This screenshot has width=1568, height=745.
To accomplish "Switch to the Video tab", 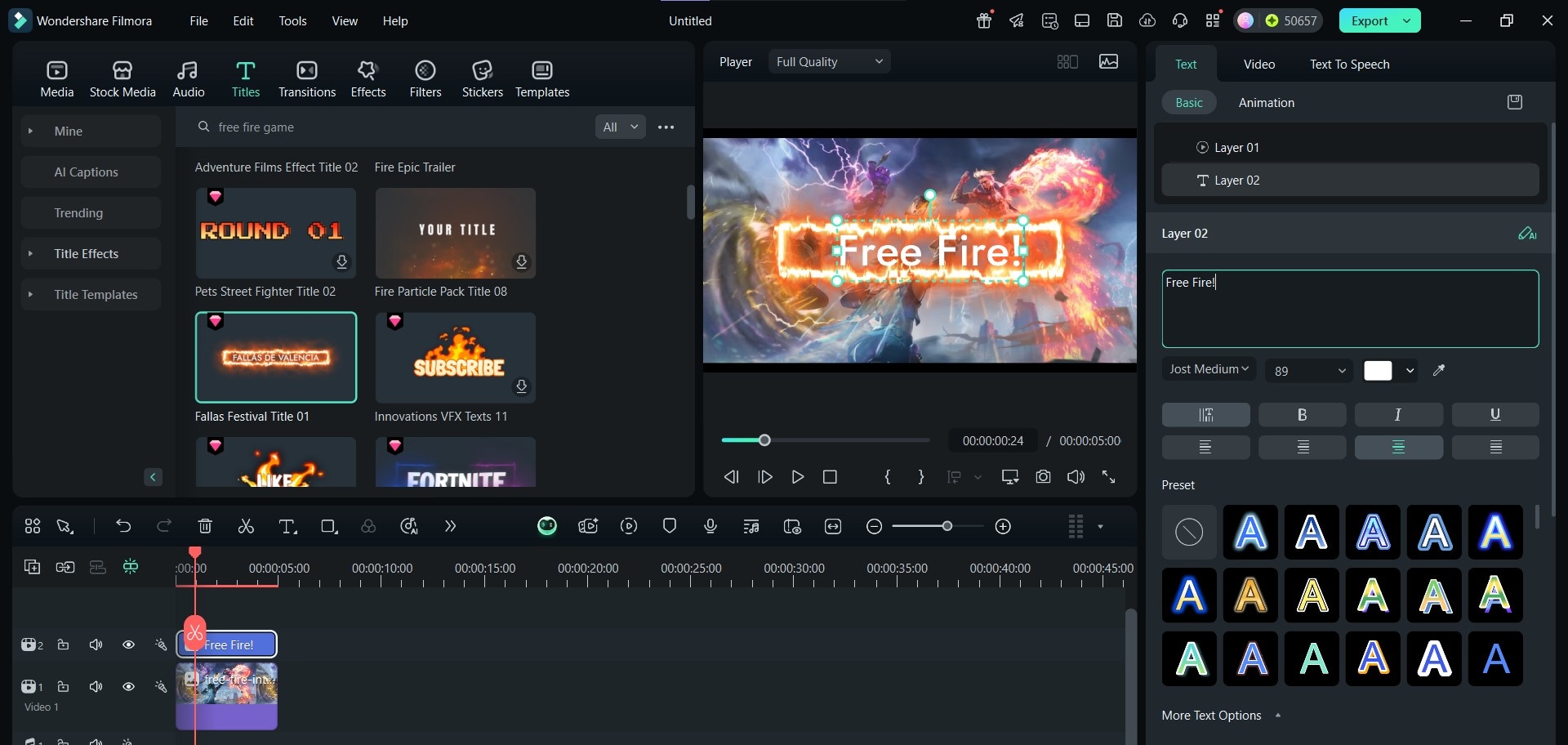I will [1258, 65].
